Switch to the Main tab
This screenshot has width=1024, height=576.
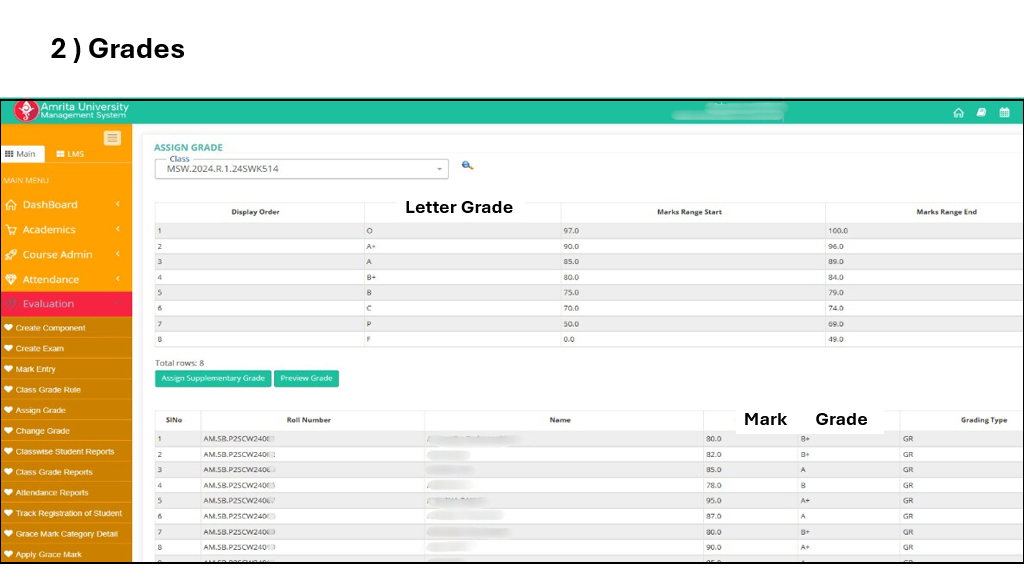pyautogui.click(x=21, y=154)
